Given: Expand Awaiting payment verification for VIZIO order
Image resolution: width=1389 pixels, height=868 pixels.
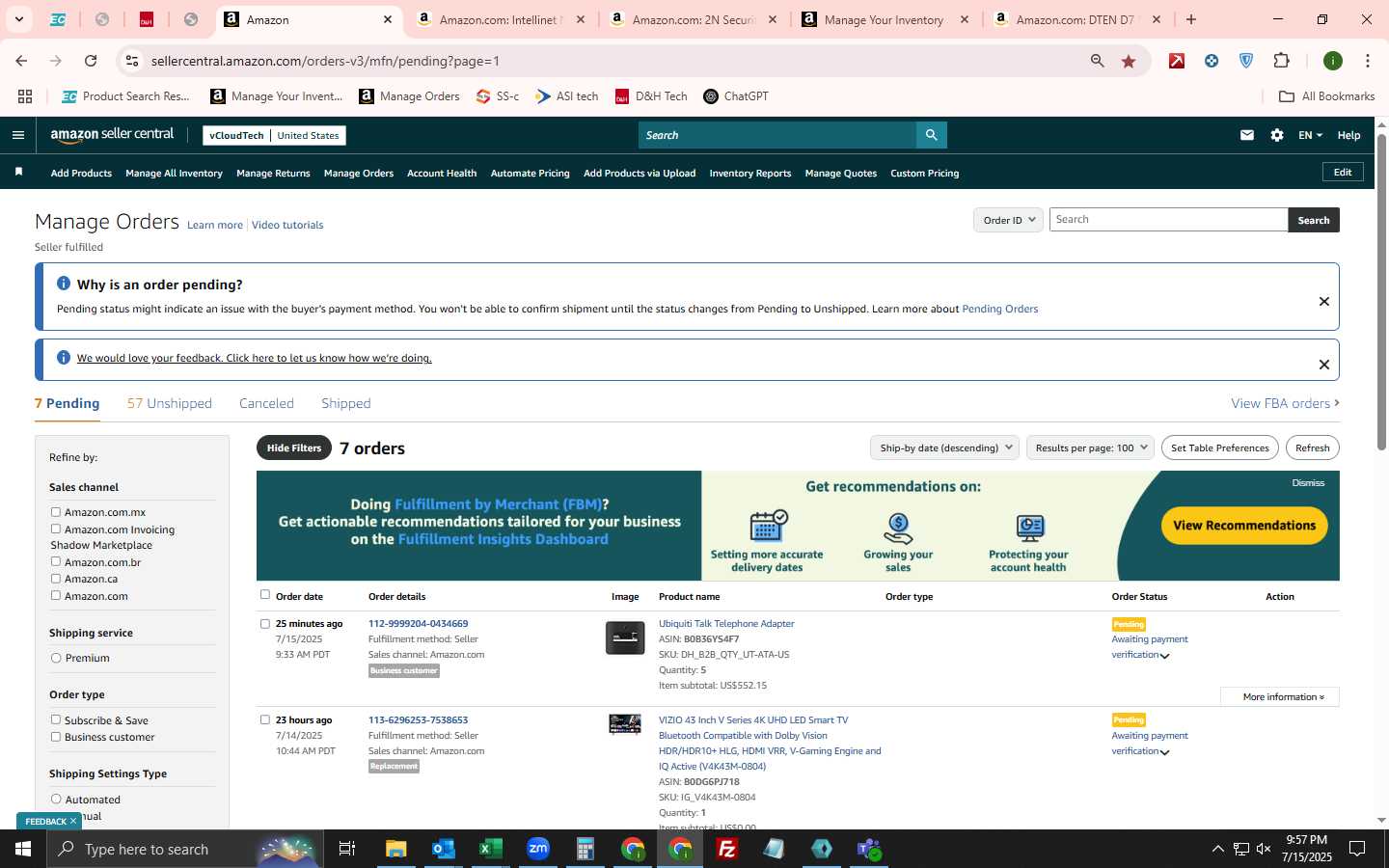Looking at the screenshot, I should coord(1165,752).
